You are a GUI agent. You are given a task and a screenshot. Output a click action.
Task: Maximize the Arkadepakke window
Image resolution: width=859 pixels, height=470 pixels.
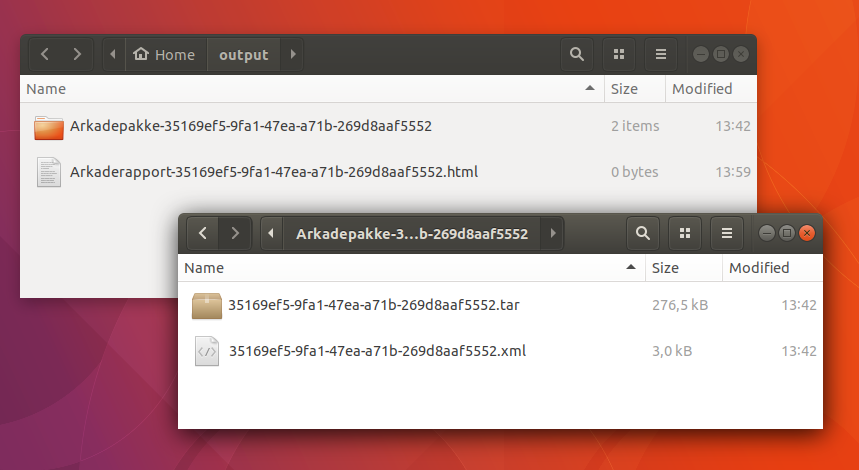(787, 233)
